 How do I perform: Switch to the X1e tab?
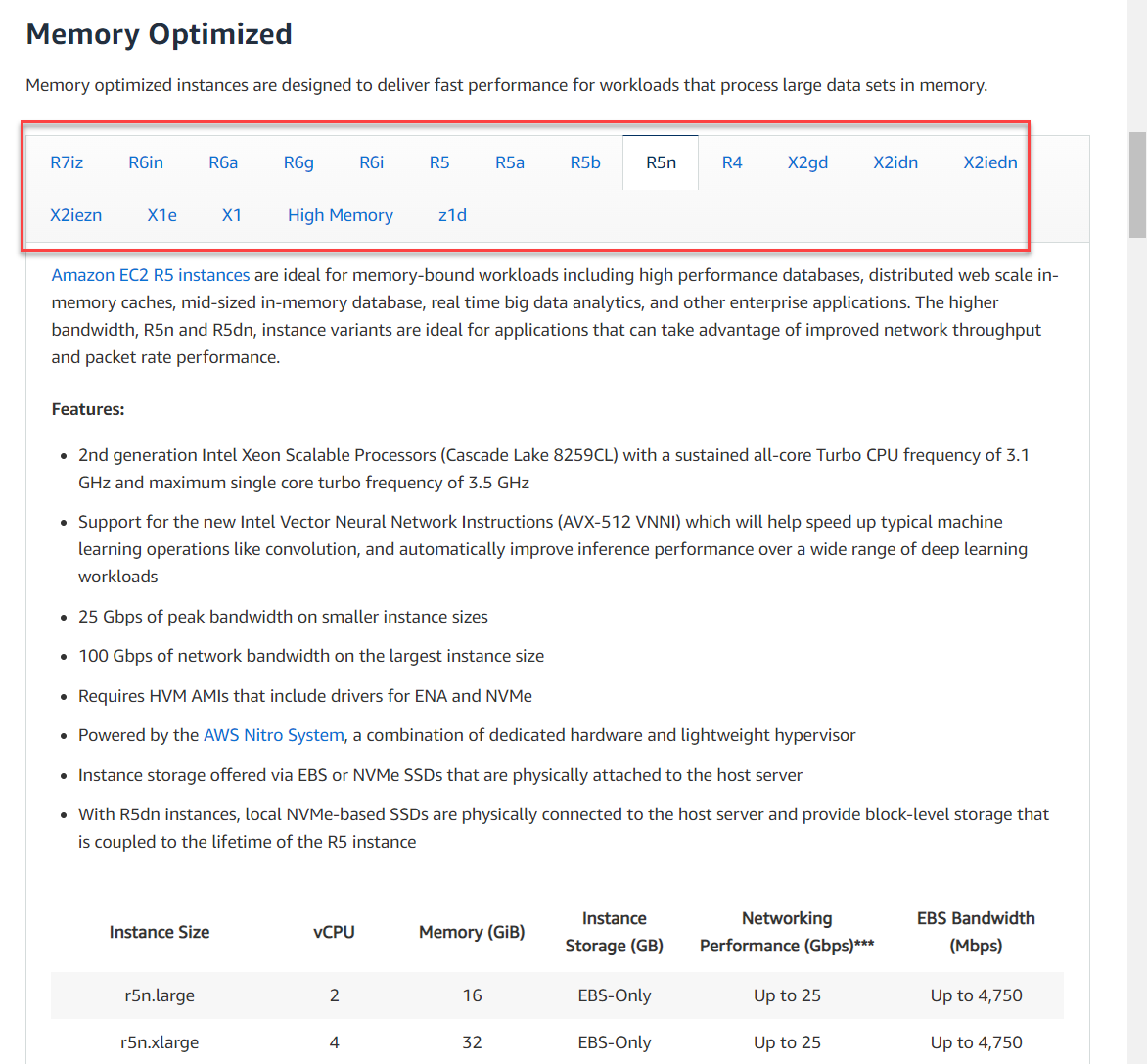(x=161, y=215)
